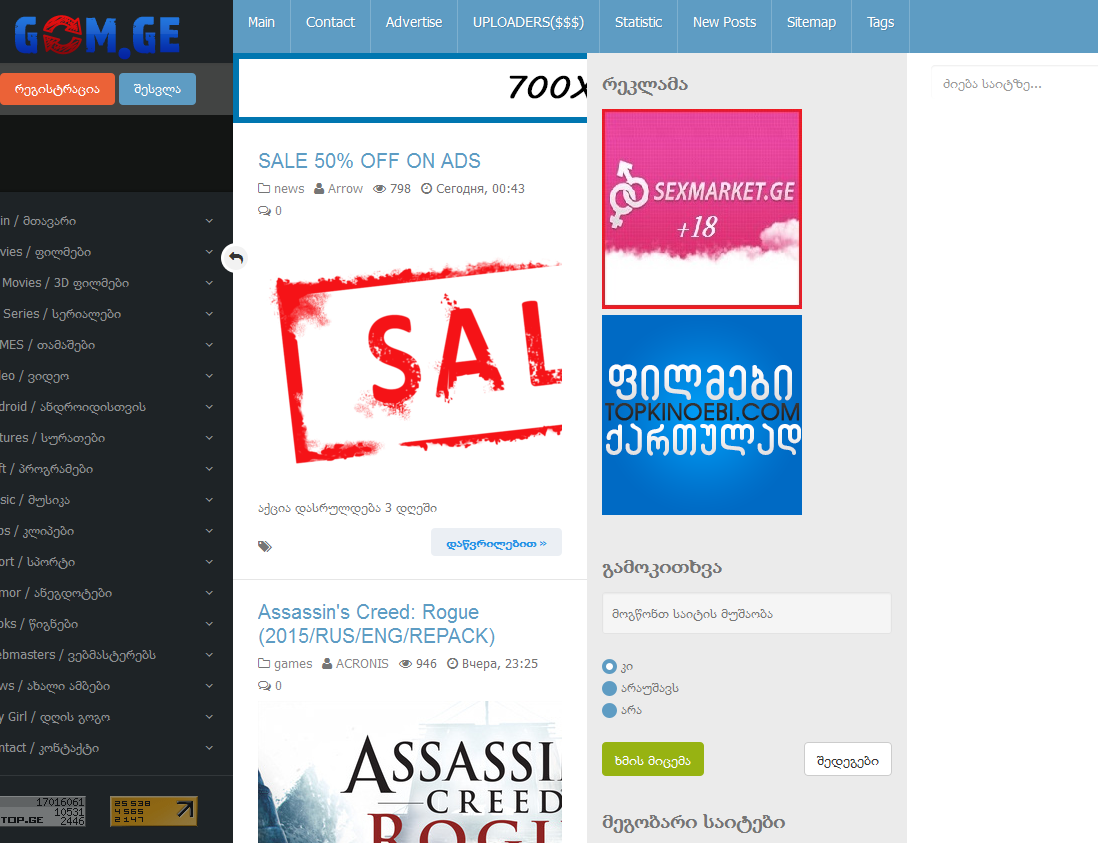1098x843 pixels.
Task: Click the 'games' category link
Action: coord(293,663)
